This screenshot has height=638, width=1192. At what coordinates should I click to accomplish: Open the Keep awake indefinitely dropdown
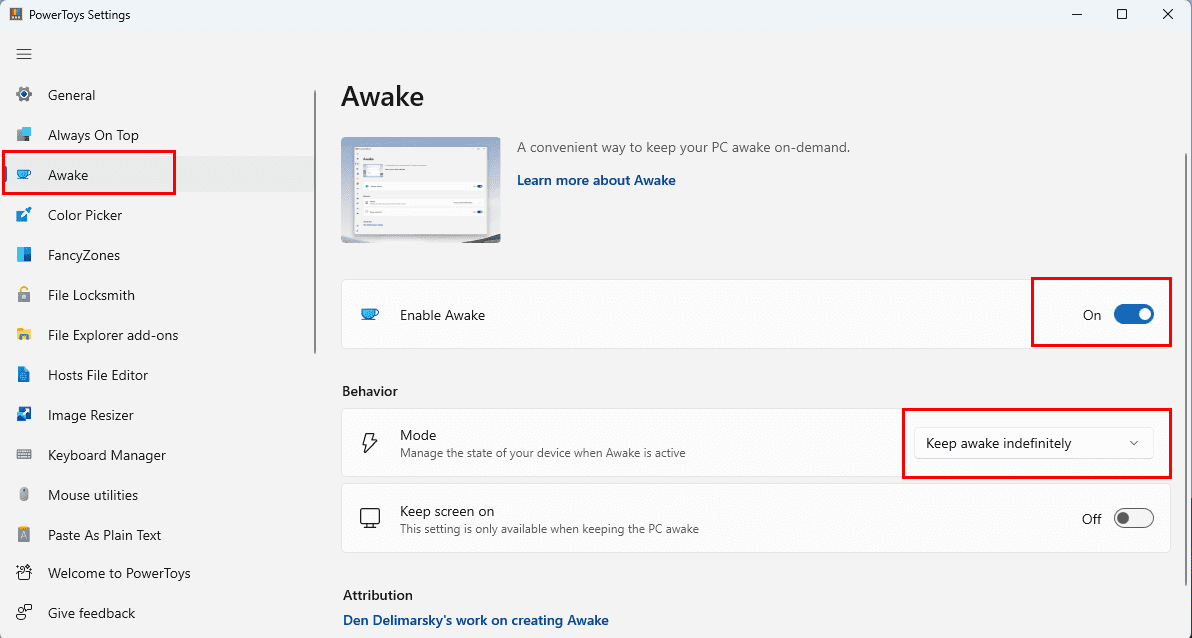(x=1033, y=443)
